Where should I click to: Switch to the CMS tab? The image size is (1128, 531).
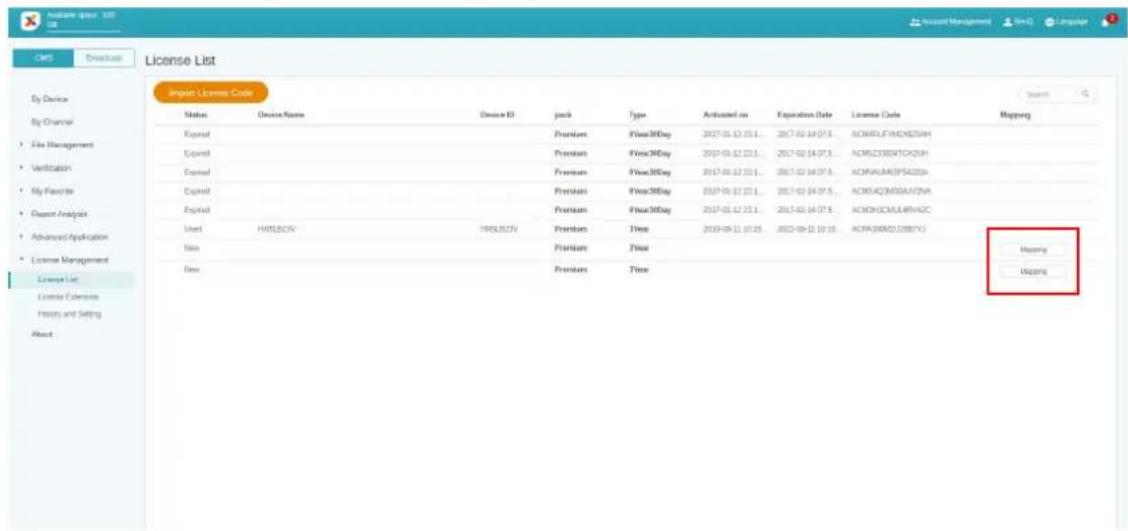(42, 60)
